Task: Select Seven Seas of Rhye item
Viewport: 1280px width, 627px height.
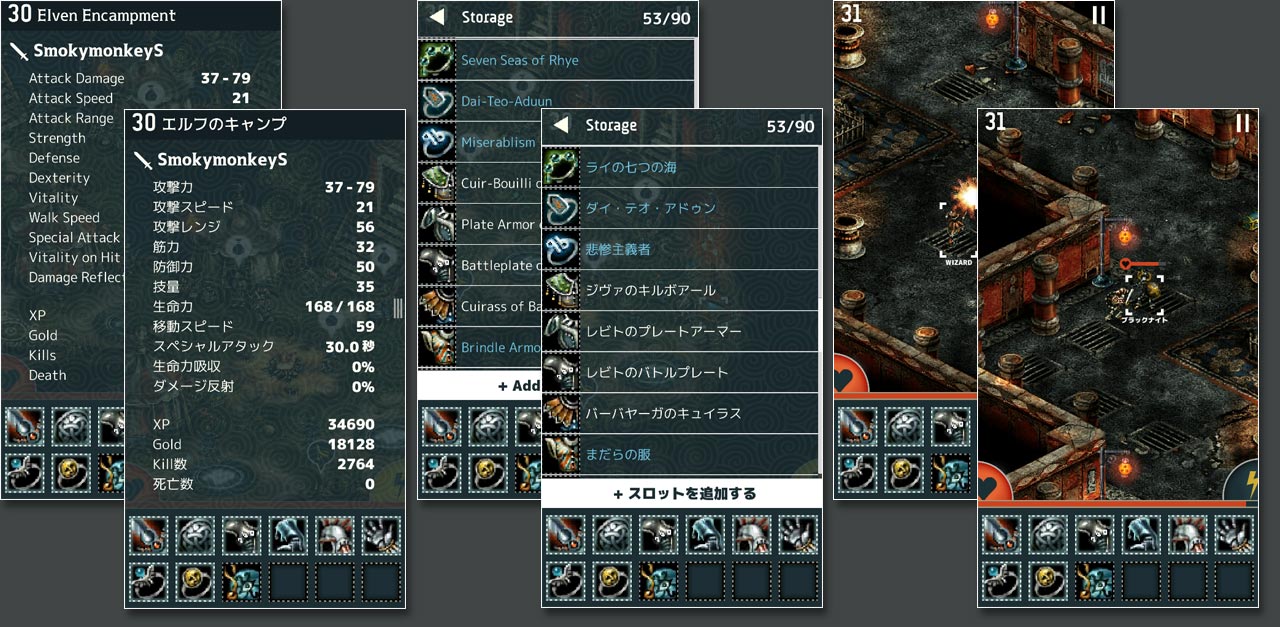Action: 556,60
